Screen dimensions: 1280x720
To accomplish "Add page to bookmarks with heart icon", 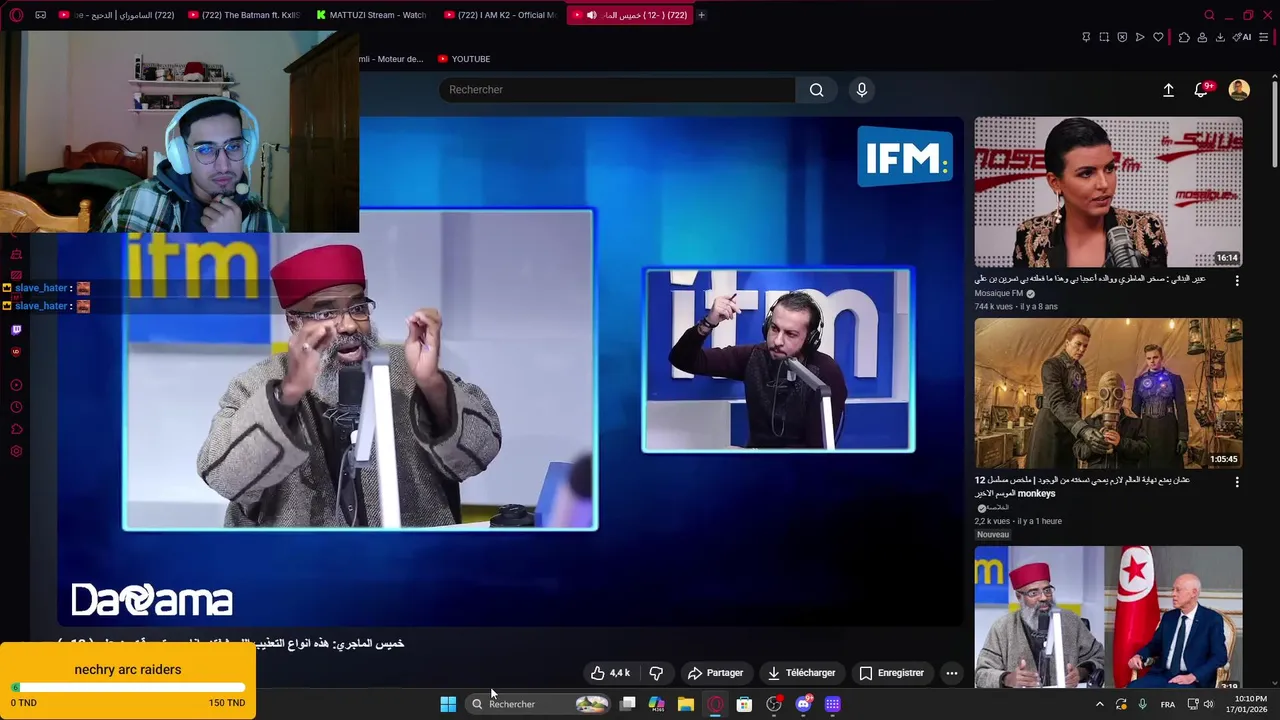I will coord(1158,37).
